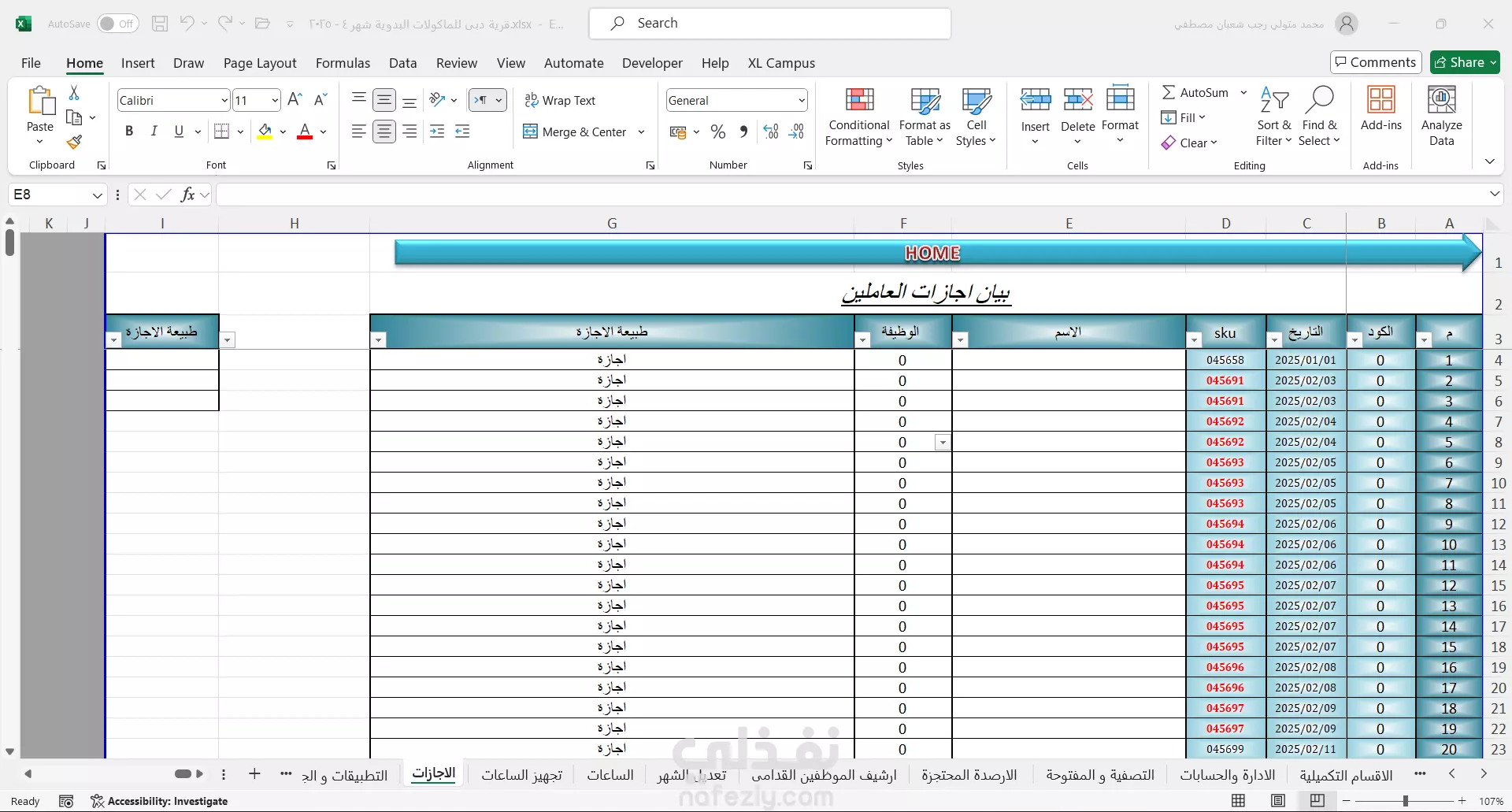
Task: Apply Percent Style format
Action: point(717,132)
